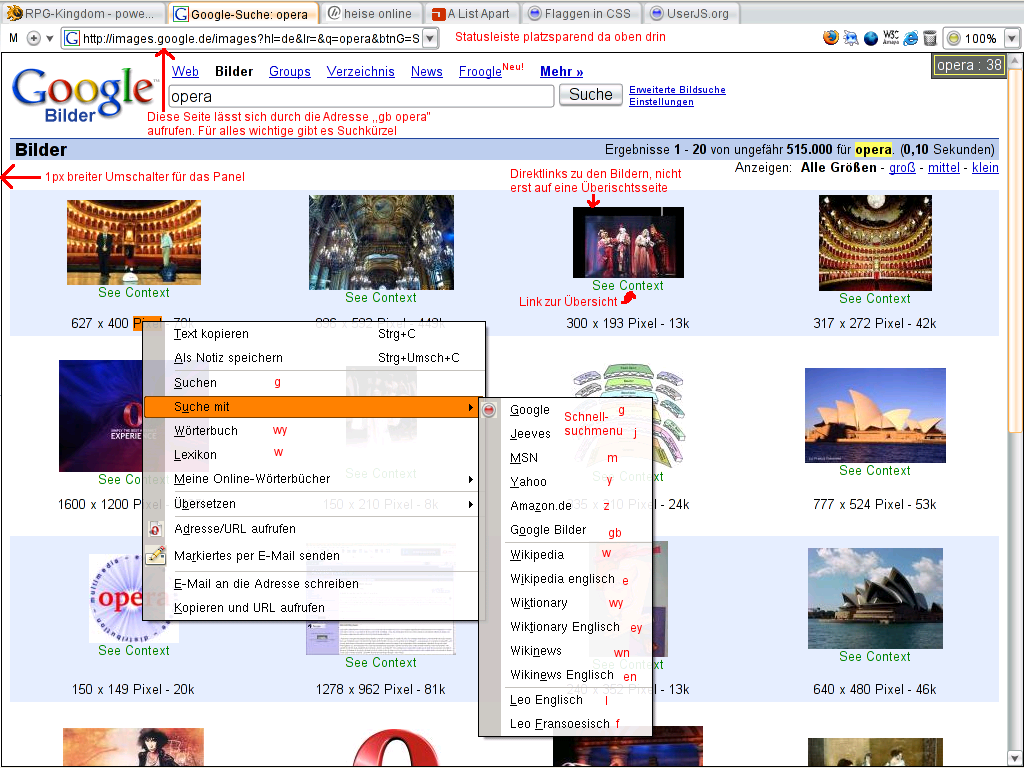Expand the address bar URL history dropdown
Screen dimensions: 1024x768
430,39
